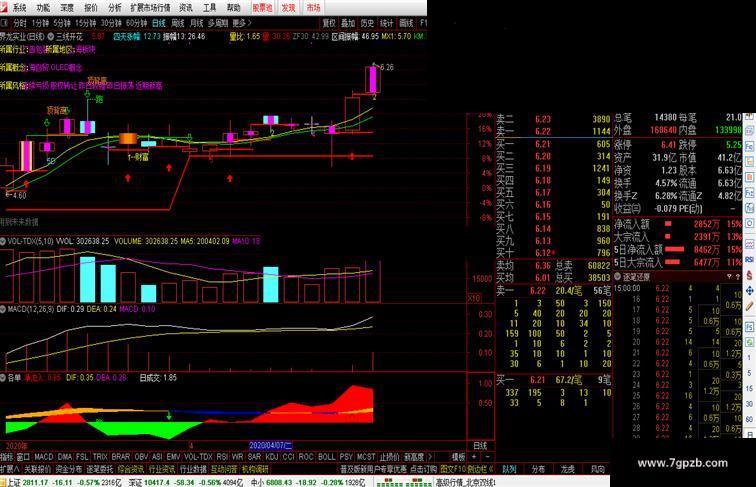Expand the 逐笔还原 panel dropdown
The height and width of the screenshot is (487, 756).
617,277
